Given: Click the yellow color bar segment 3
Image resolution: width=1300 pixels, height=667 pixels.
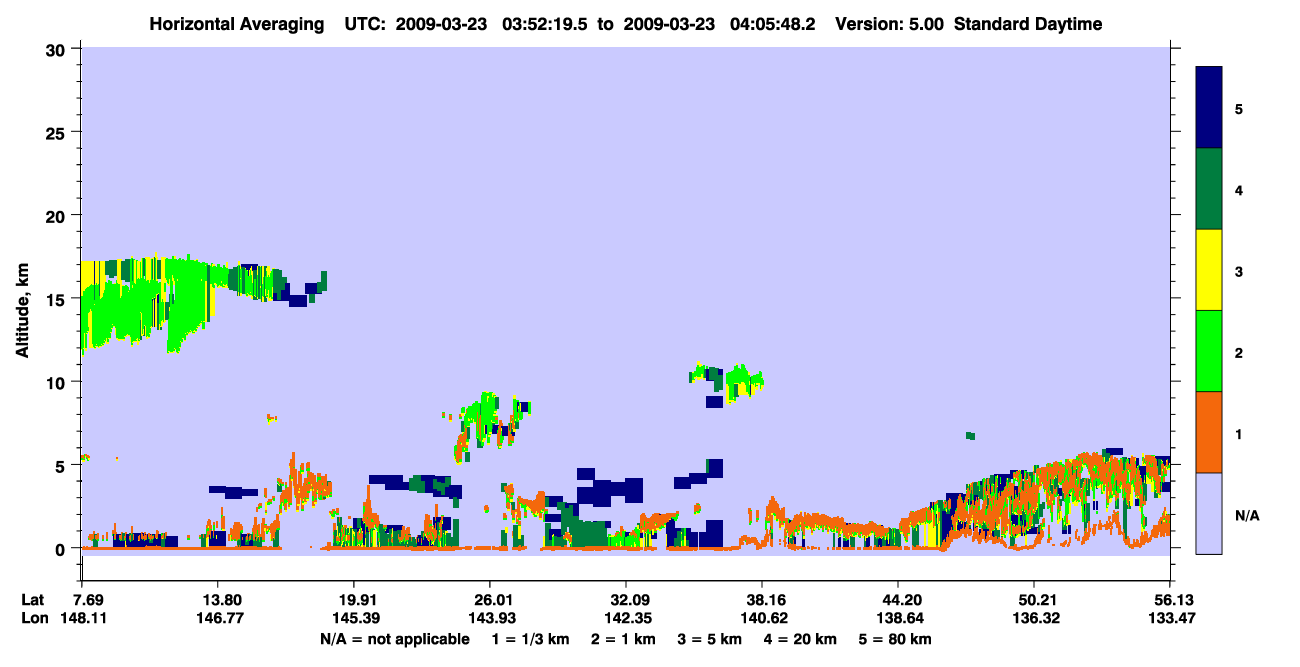Looking at the screenshot, I should [1209, 270].
